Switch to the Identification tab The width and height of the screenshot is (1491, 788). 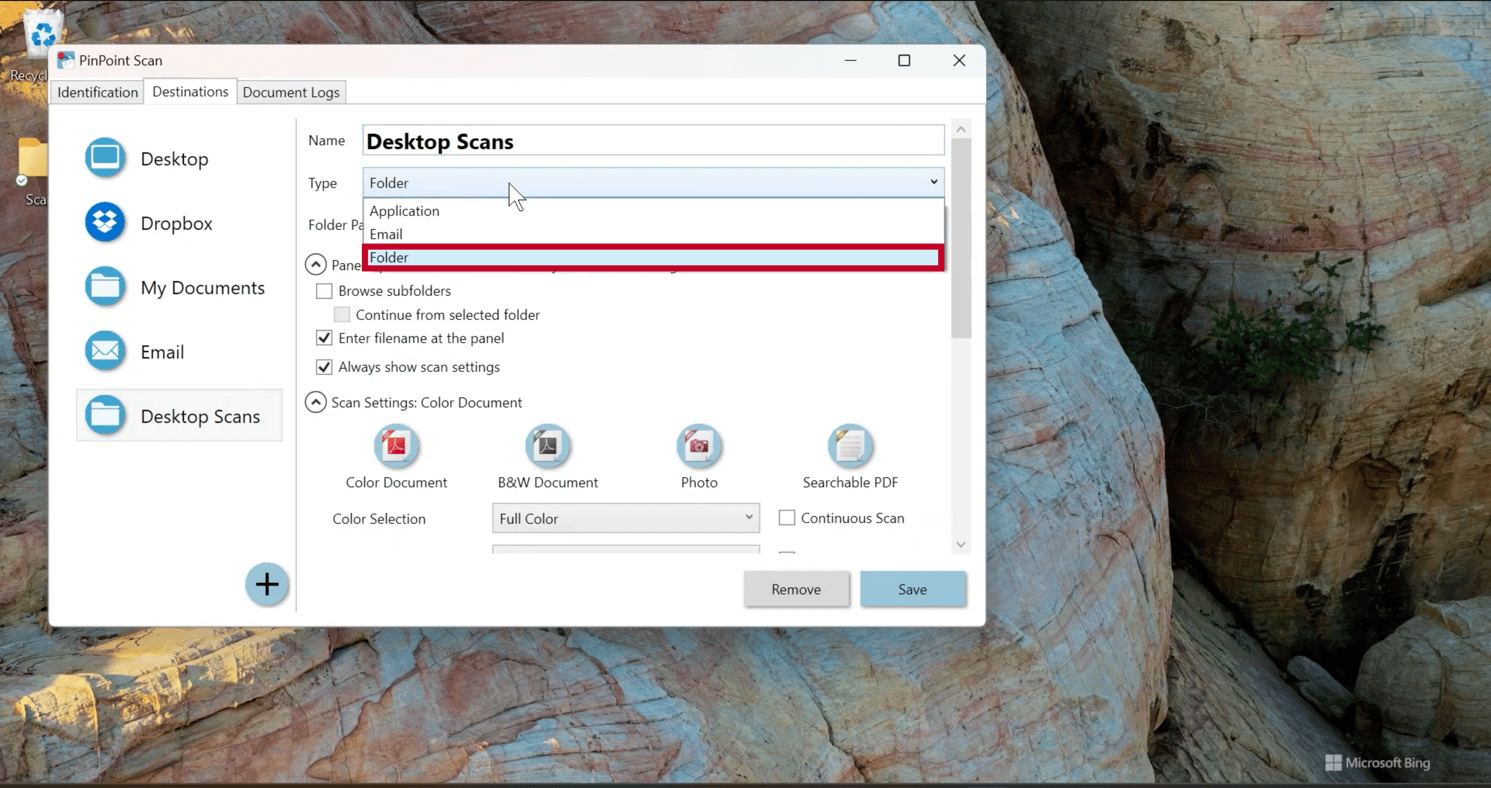pyautogui.click(x=97, y=91)
